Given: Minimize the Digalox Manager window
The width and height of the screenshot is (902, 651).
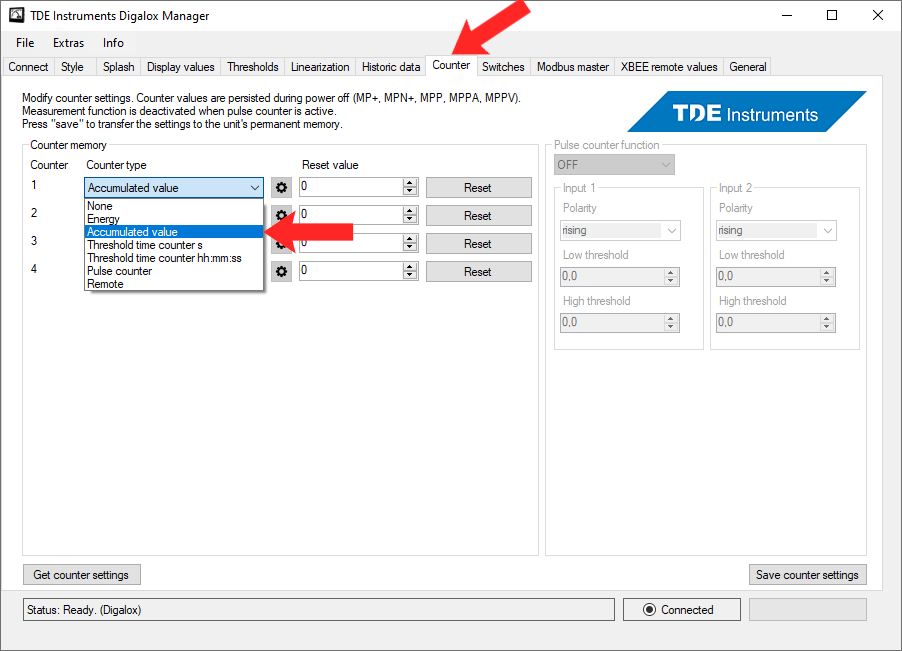Looking at the screenshot, I should click(x=787, y=16).
